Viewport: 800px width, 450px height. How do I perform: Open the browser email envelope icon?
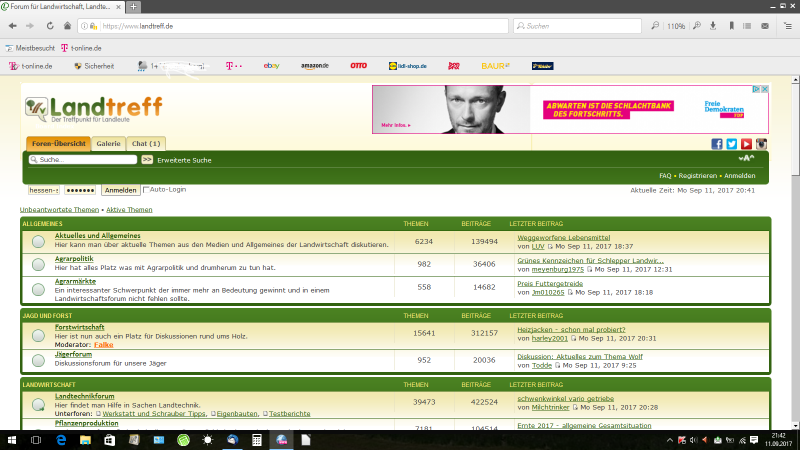click(765, 26)
